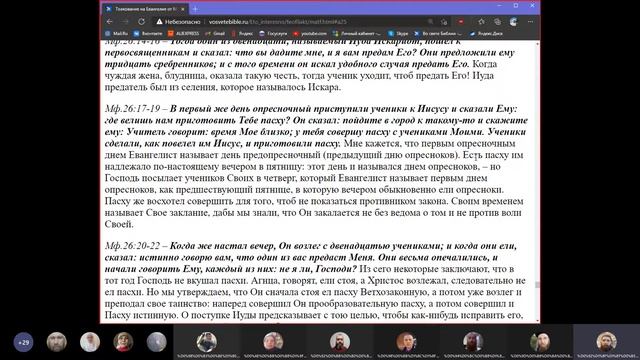Click the words 'которое называлось Искара'
This screenshot has height=360, width=640.
tap(280, 87)
